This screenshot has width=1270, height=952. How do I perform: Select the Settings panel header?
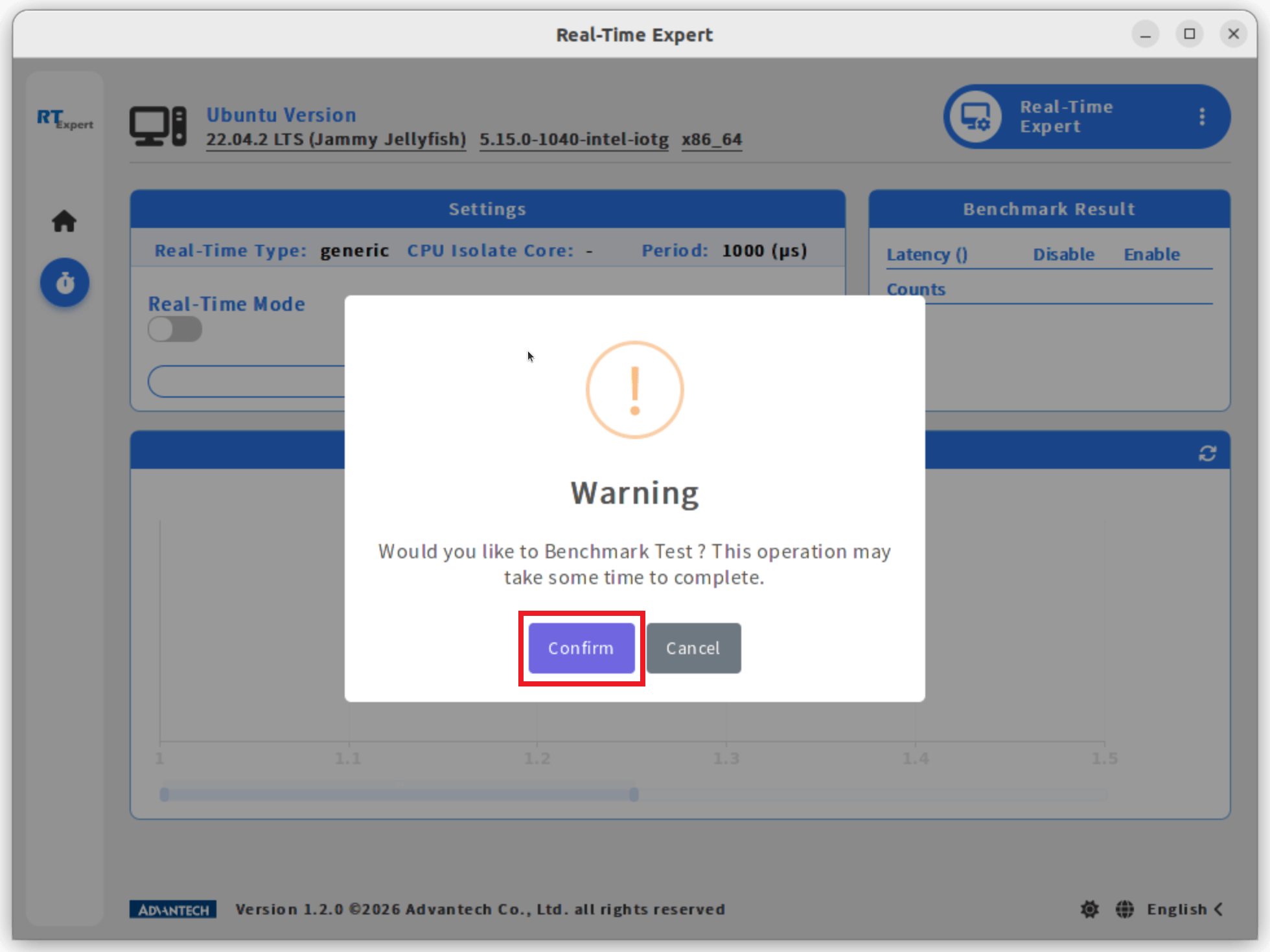(x=488, y=209)
